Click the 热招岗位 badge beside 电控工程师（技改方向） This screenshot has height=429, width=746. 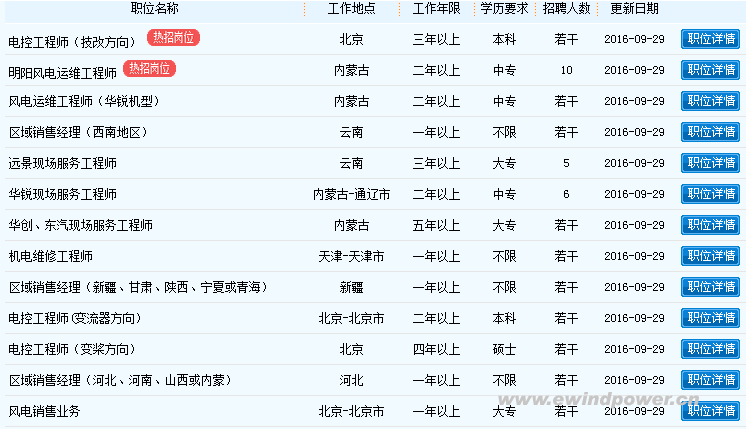pos(174,37)
